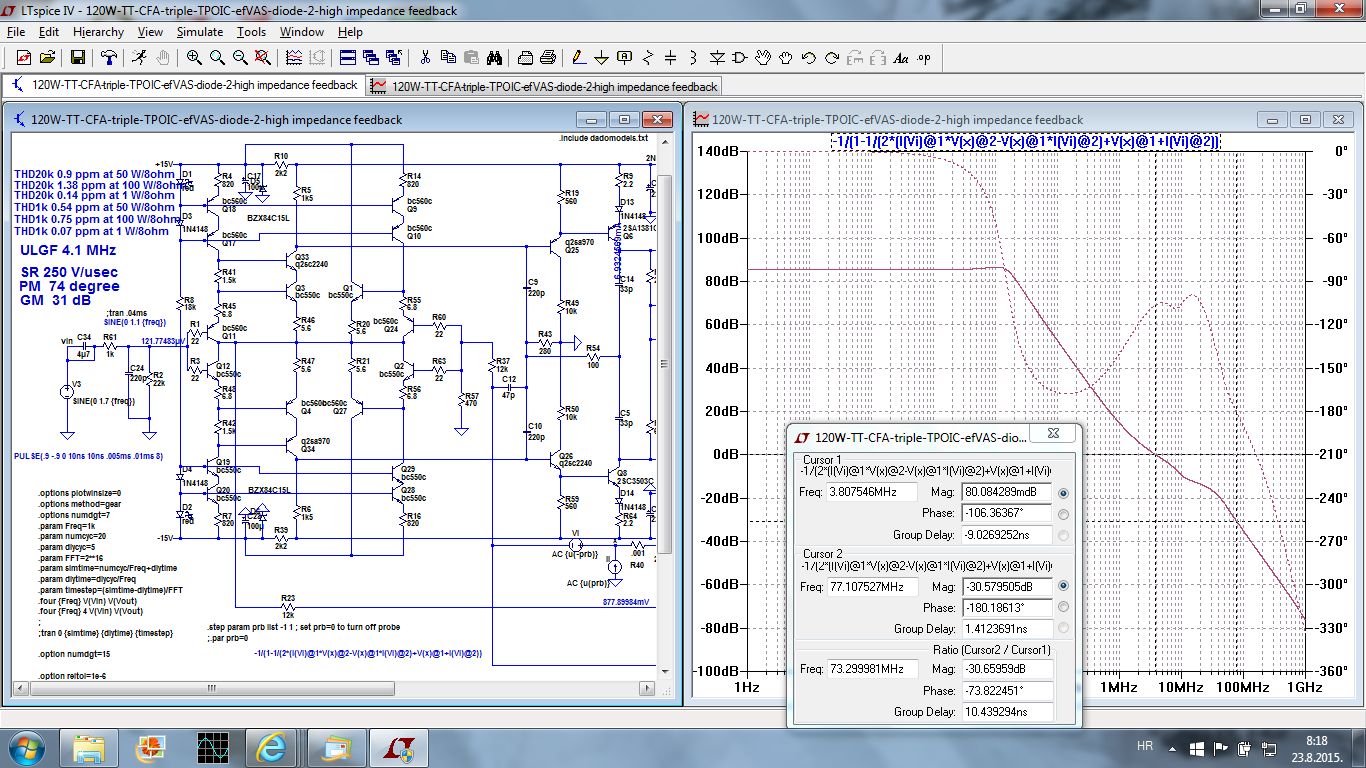The image size is (1366, 768).
Task: Select the Move hand tool
Action: 763,57
